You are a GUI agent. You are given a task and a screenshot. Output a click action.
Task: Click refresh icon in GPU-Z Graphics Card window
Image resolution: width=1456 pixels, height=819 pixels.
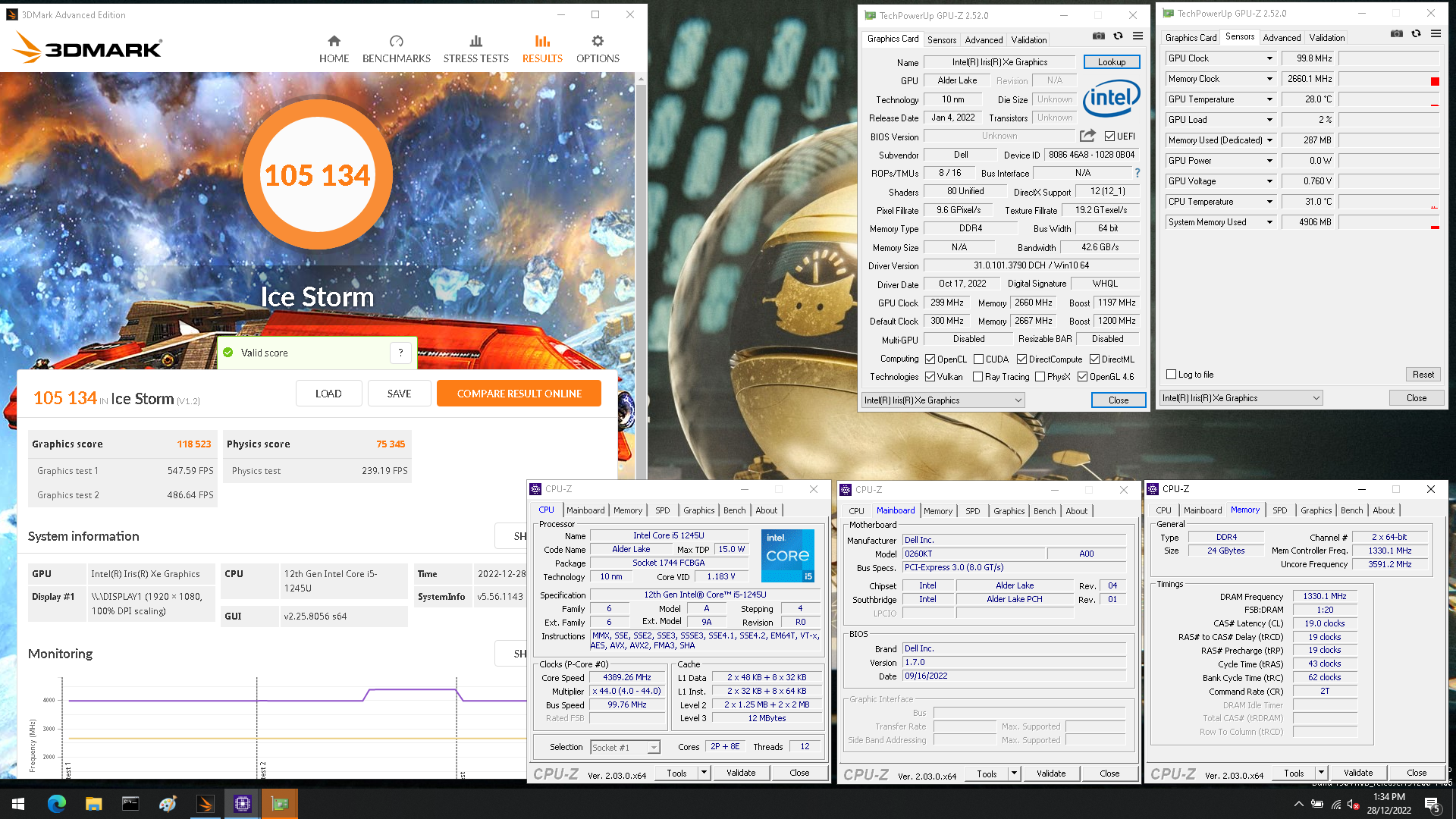(x=1118, y=36)
